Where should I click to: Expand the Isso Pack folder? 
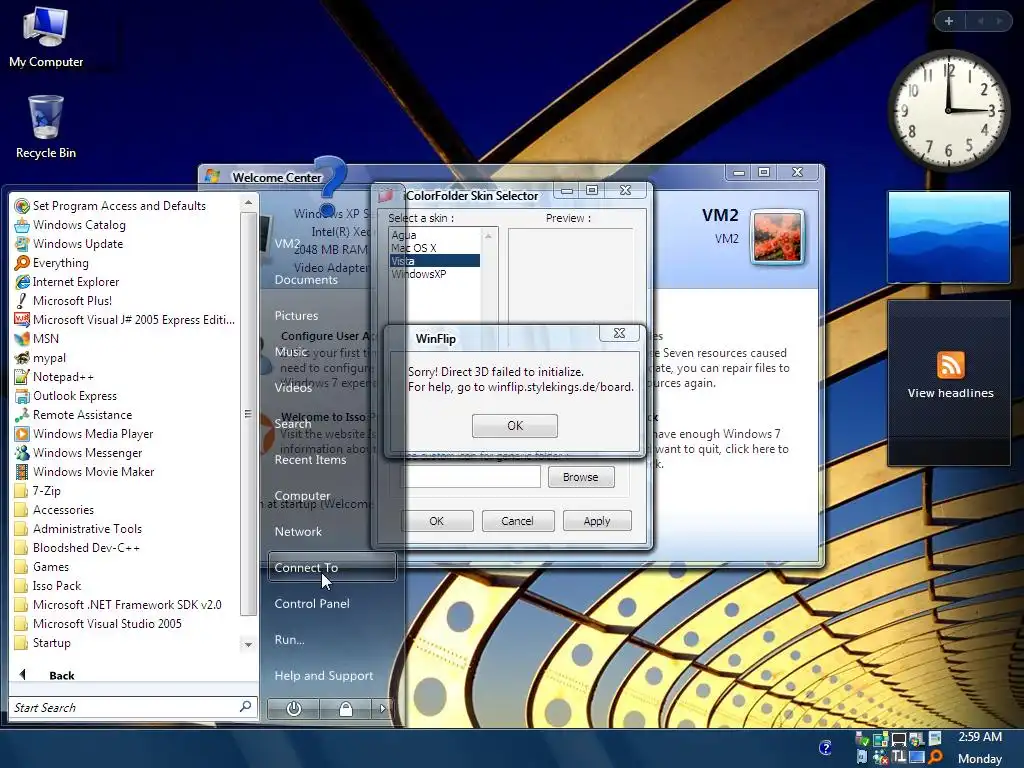pyautogui.click(x=48, y=586)
